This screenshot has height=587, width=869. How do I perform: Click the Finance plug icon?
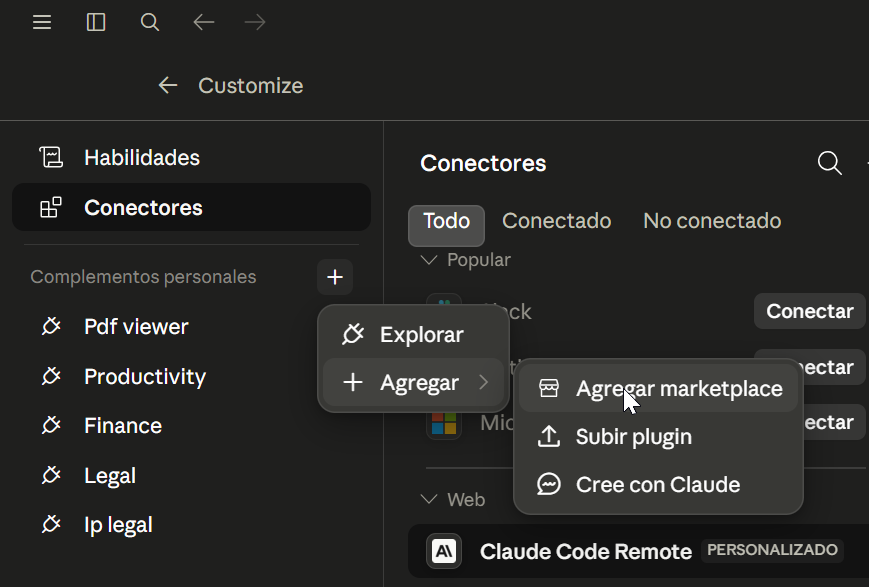tap(51, 426)
